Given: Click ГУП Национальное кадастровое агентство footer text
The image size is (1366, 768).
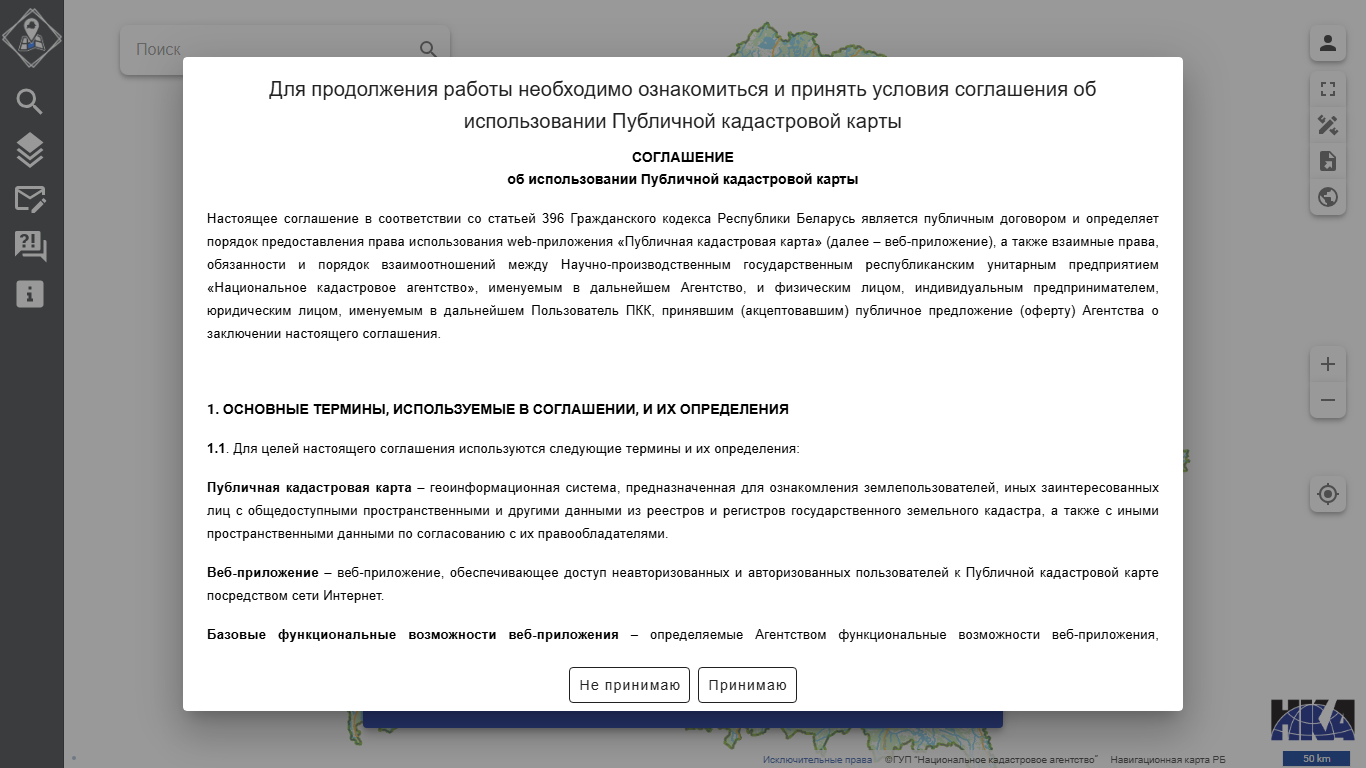Looking at the screenshot, I should coord(991,760).
